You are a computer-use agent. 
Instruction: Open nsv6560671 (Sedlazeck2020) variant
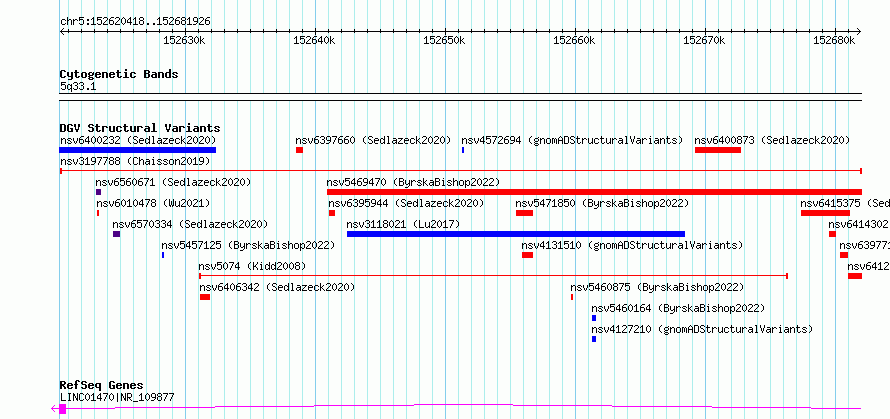coord(173,182)
